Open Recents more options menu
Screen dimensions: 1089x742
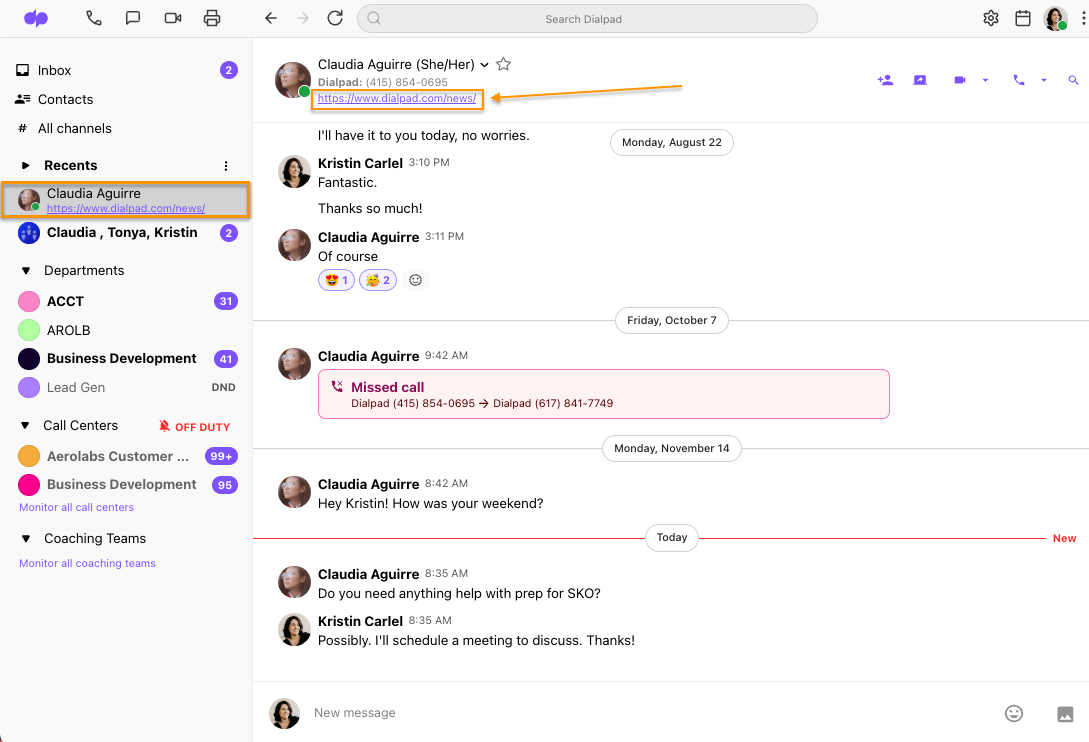[226, 165]
